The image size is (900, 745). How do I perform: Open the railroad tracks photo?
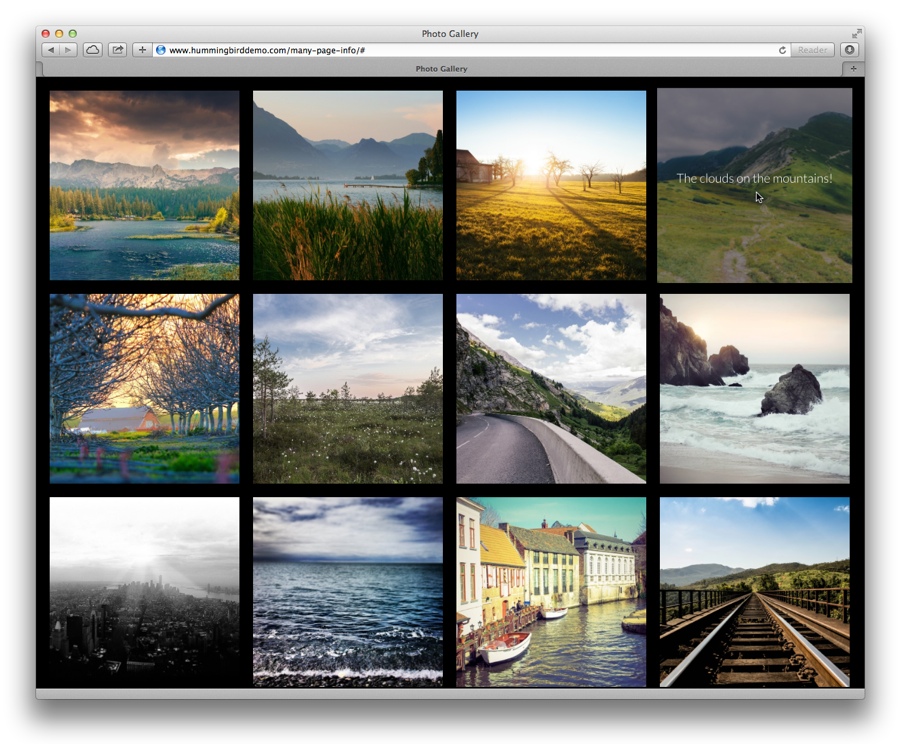tap(754, 592)
